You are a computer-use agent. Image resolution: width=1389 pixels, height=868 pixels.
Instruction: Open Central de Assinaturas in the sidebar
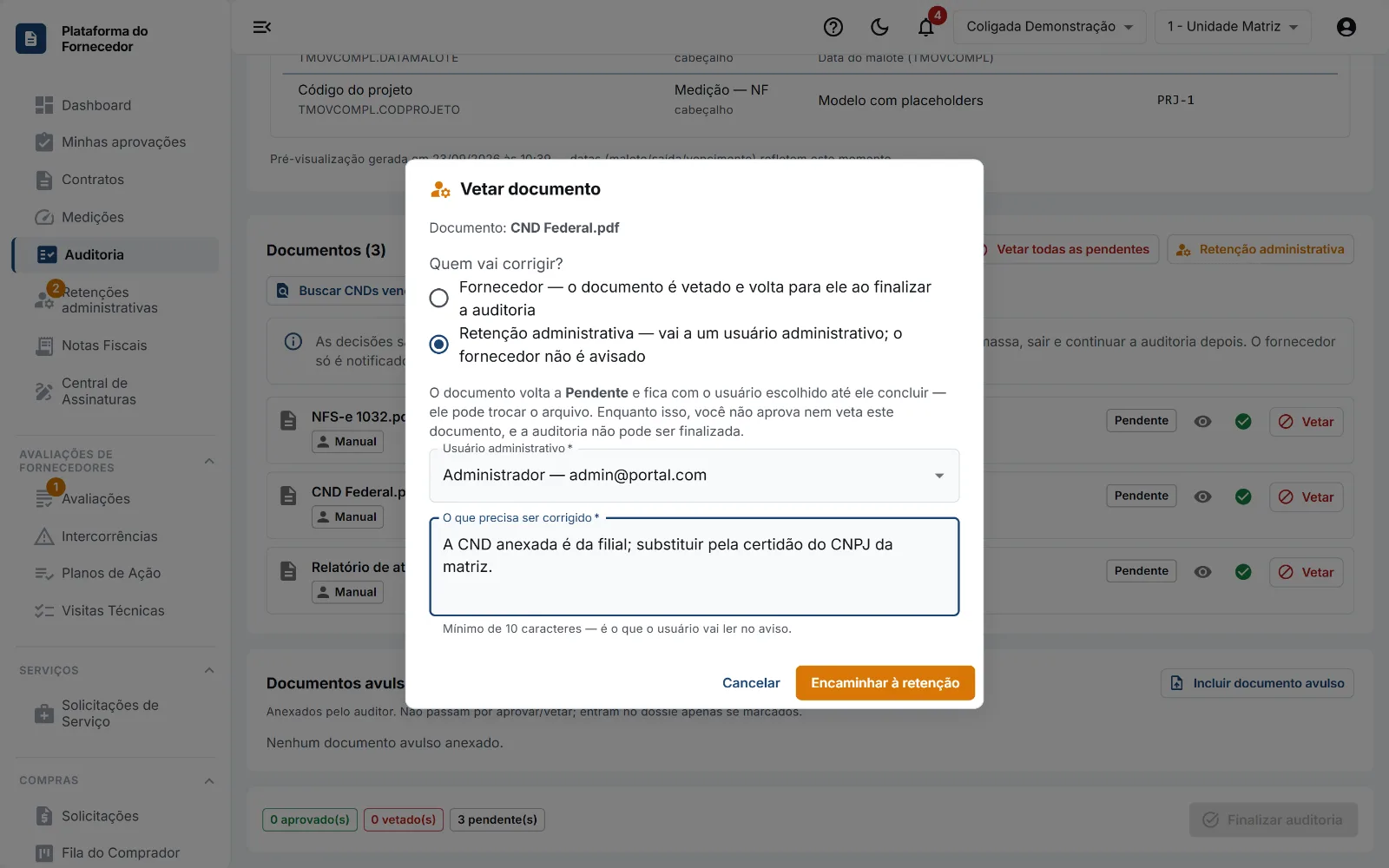point(115,391)
